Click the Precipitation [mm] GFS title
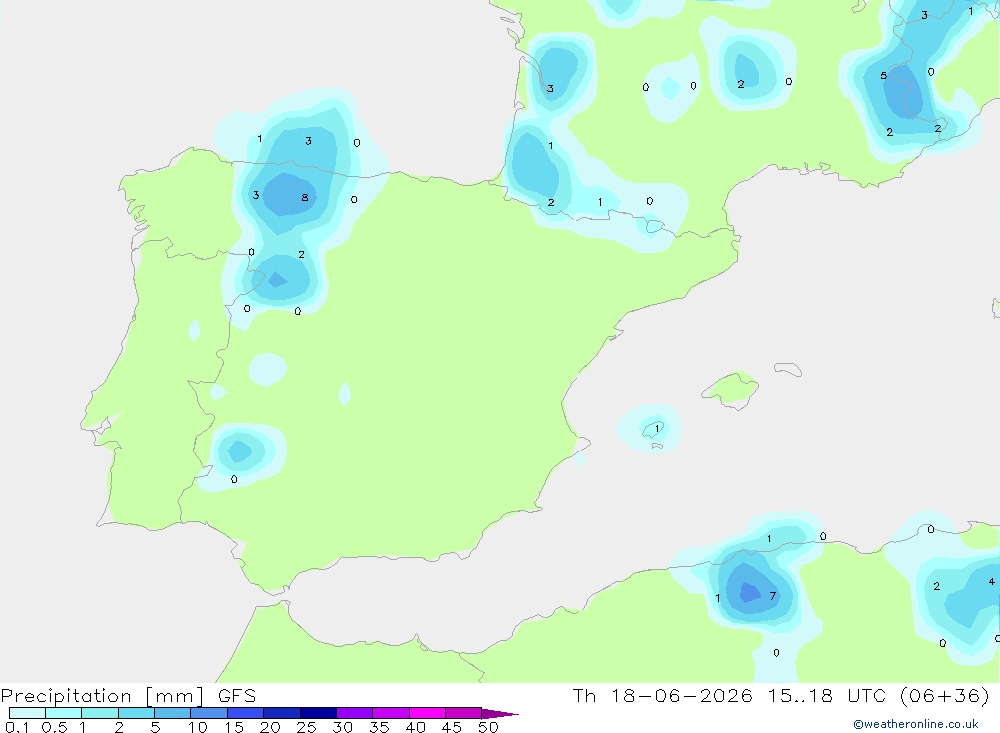Image resolution: width=1000 pixels, height=733 pixels. pos(128,696)
